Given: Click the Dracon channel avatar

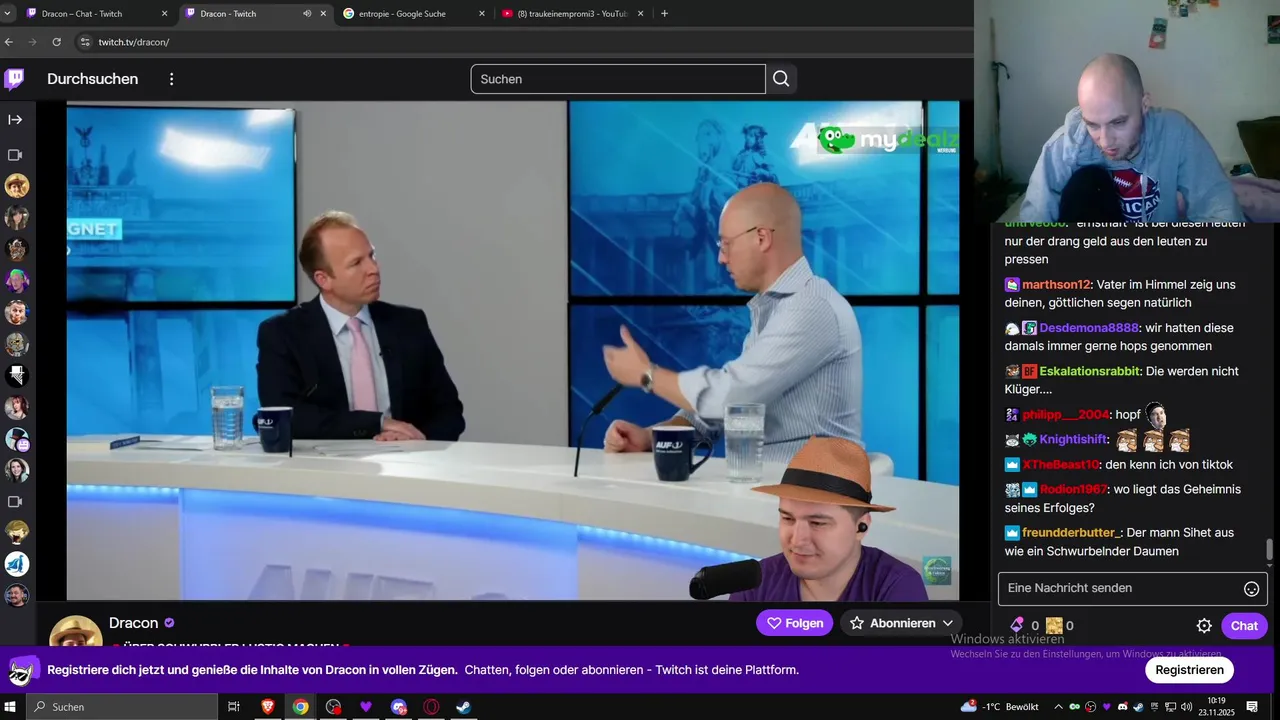Looking at the screenshot, I should point(76,630).
